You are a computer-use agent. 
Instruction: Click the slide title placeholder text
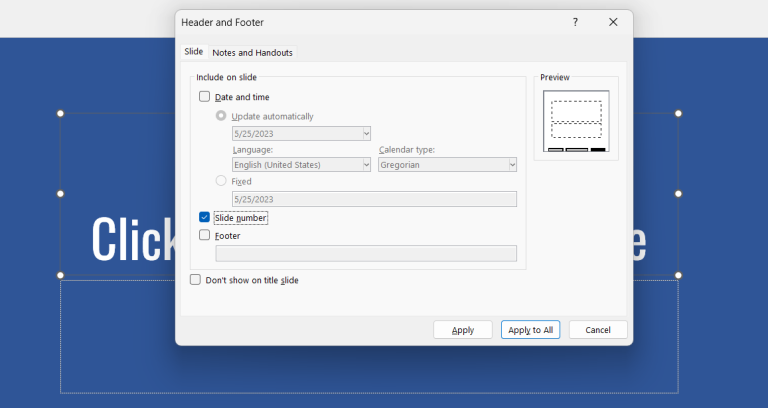point(130,240)
